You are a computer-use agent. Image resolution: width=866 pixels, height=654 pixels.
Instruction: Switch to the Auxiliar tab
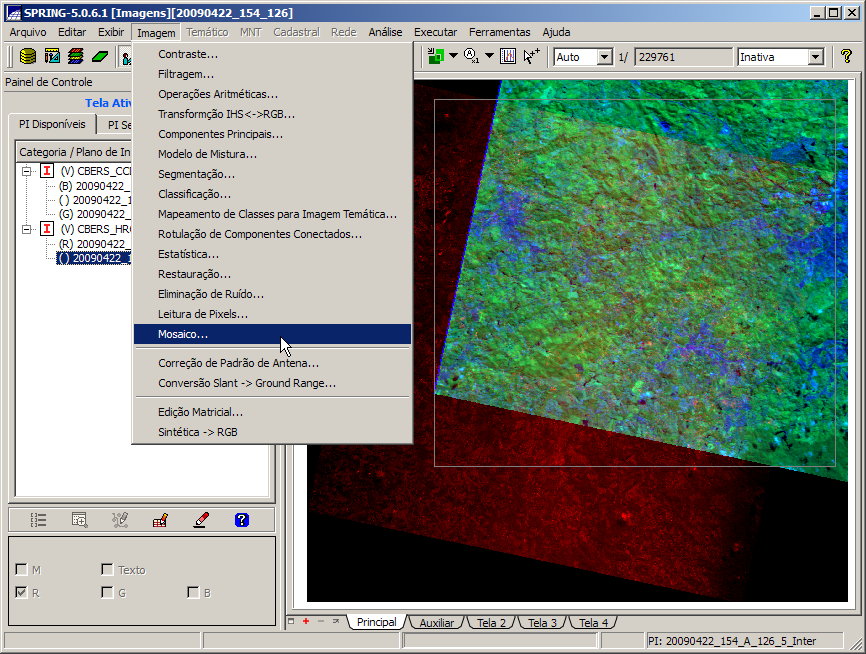pos(436,623)
